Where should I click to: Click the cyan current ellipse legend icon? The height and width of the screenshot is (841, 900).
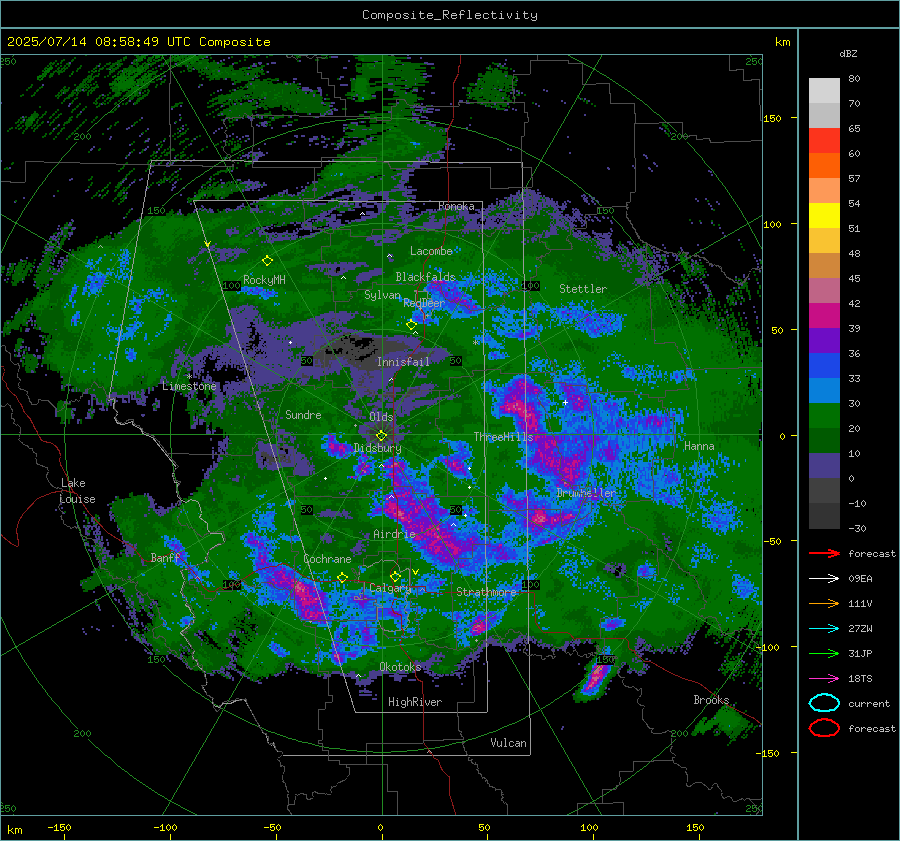tap(824, 703)
